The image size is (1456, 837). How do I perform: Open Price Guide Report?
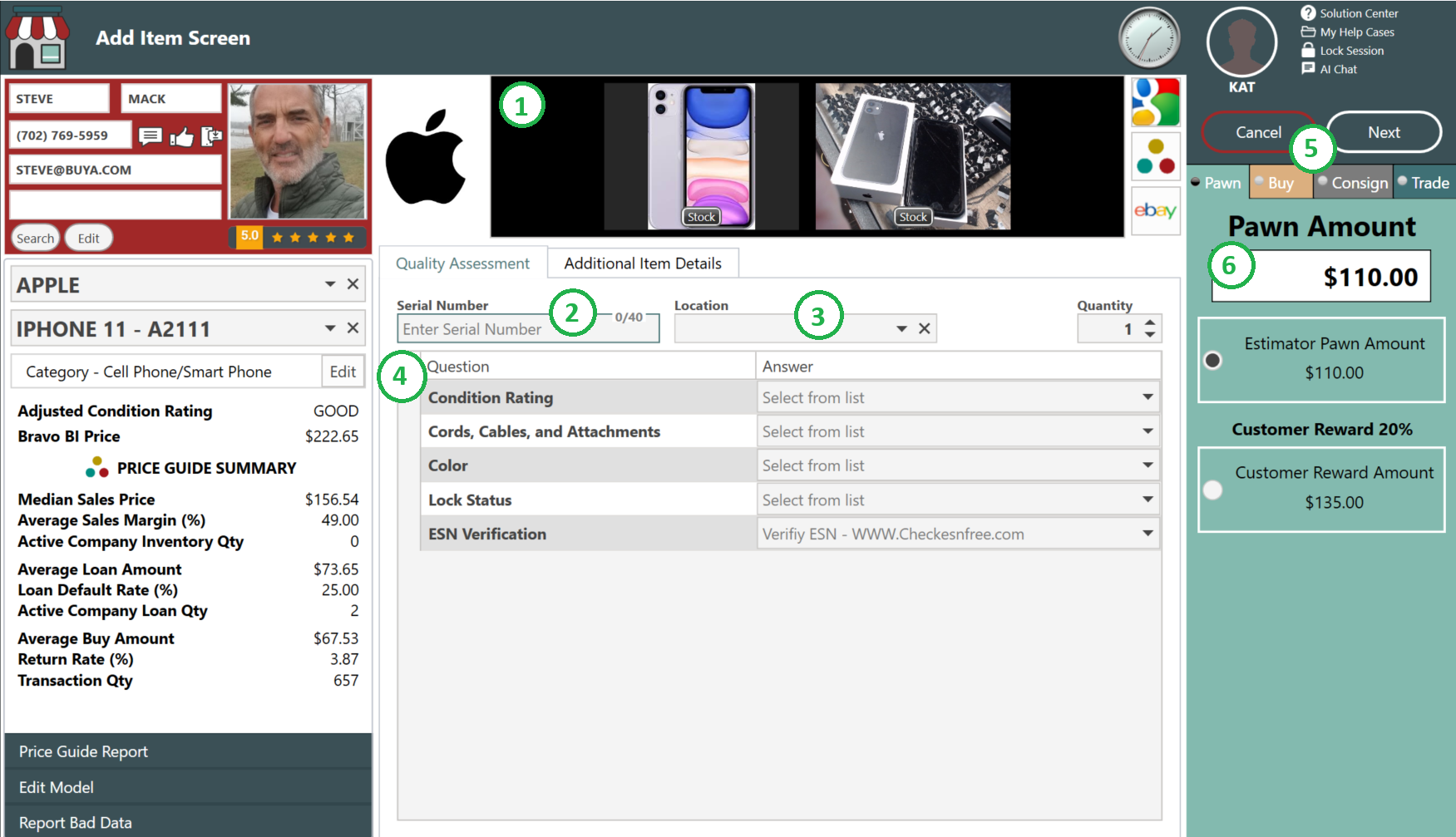[188, 751]
